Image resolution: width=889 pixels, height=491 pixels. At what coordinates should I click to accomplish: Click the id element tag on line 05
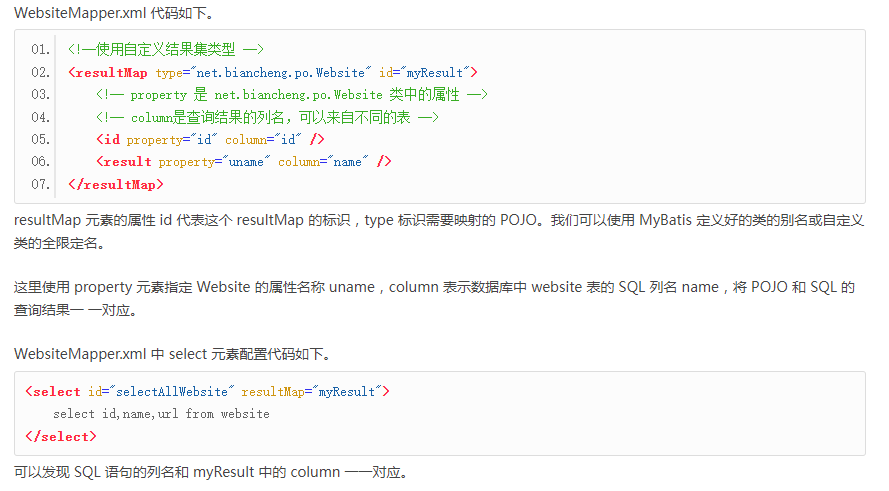[x=110, y=139]
